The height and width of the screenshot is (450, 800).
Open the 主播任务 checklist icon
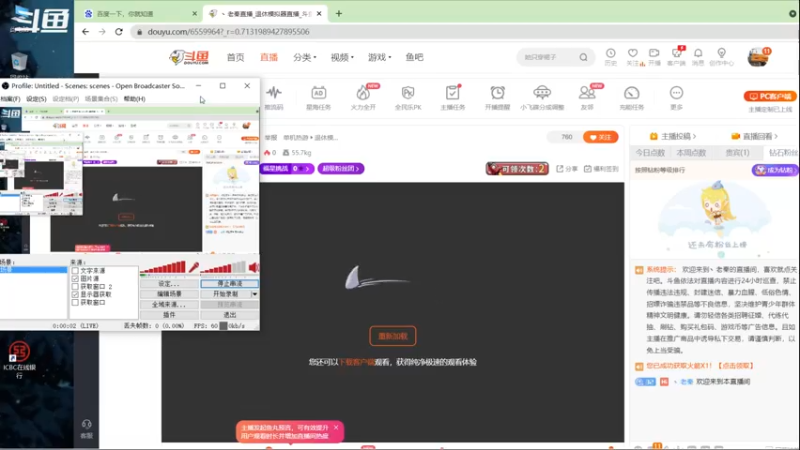(x=452, y=93)
